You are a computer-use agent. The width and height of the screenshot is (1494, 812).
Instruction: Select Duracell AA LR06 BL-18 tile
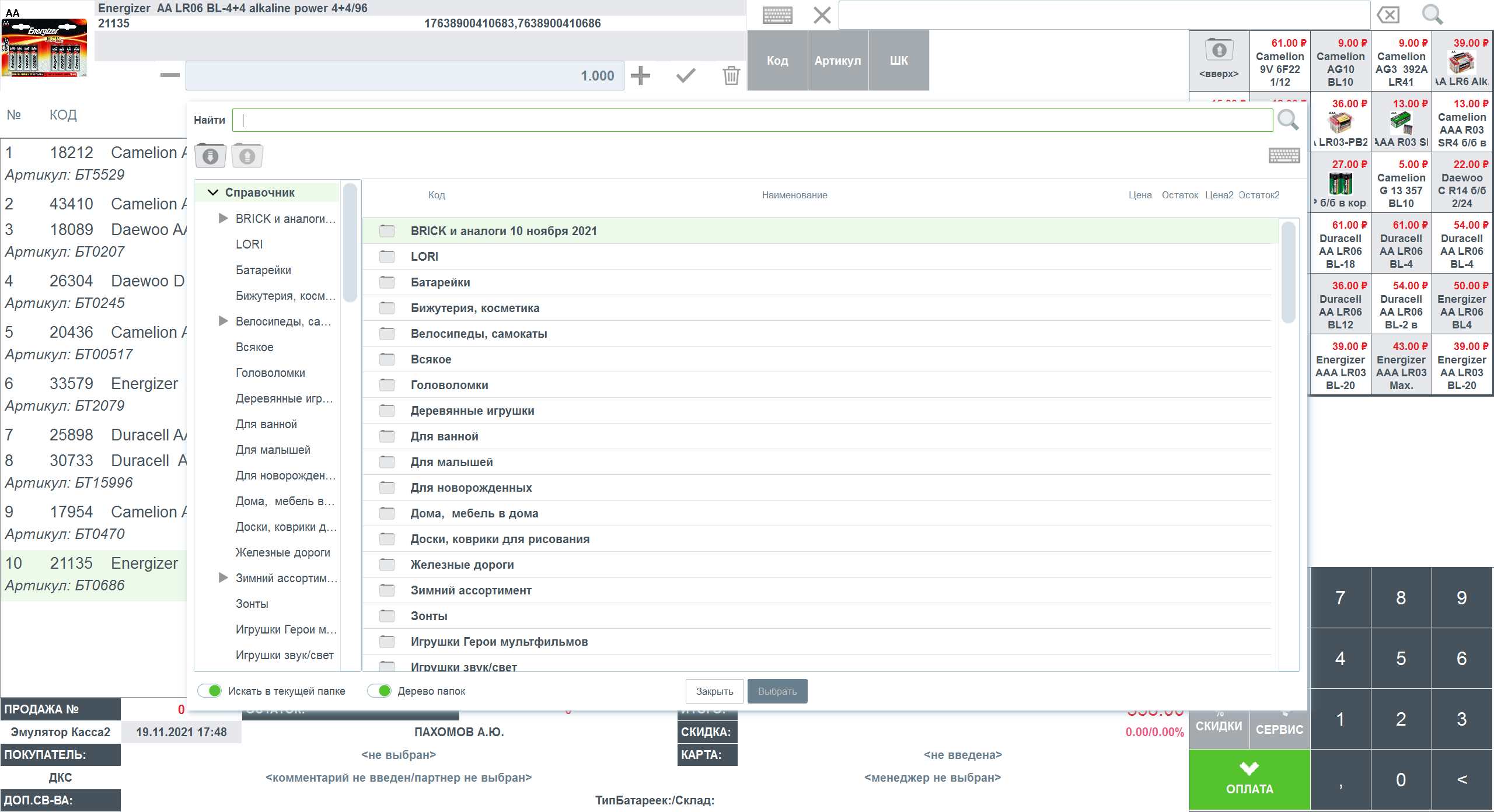(1341, 243)
